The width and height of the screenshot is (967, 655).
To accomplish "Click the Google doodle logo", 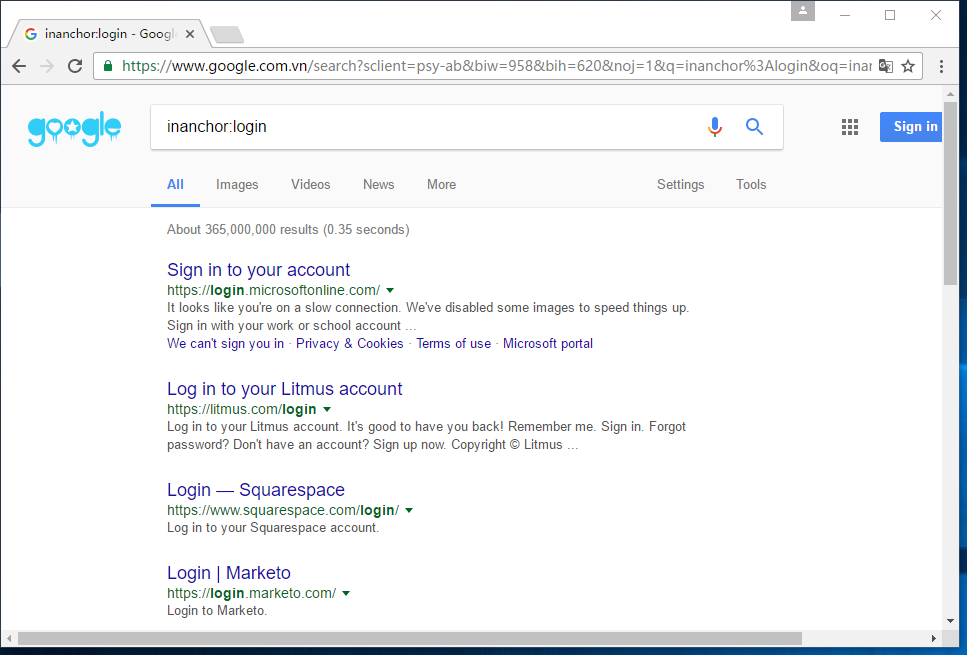I will pyautogui.click(x=74, y=128).
